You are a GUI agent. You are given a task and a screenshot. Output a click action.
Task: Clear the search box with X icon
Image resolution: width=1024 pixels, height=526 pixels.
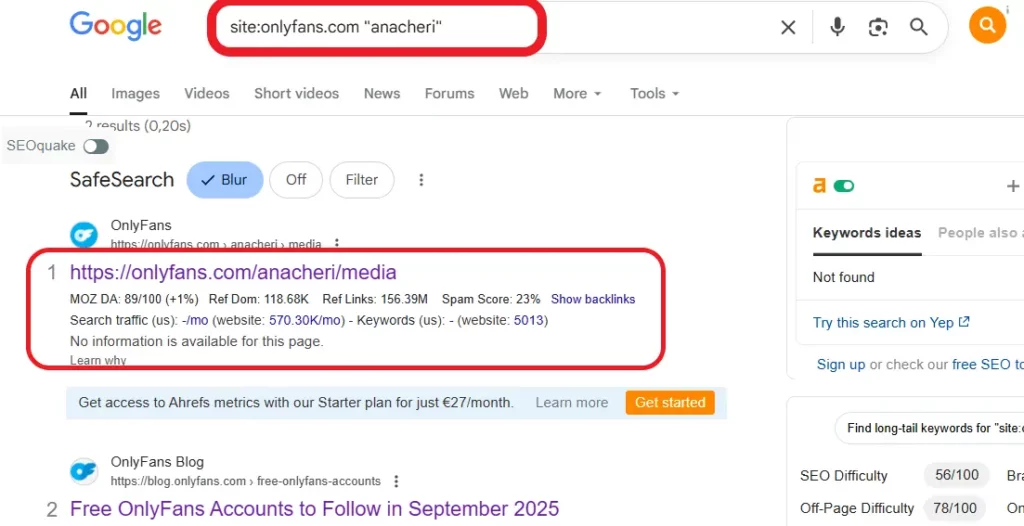point(788,27)
